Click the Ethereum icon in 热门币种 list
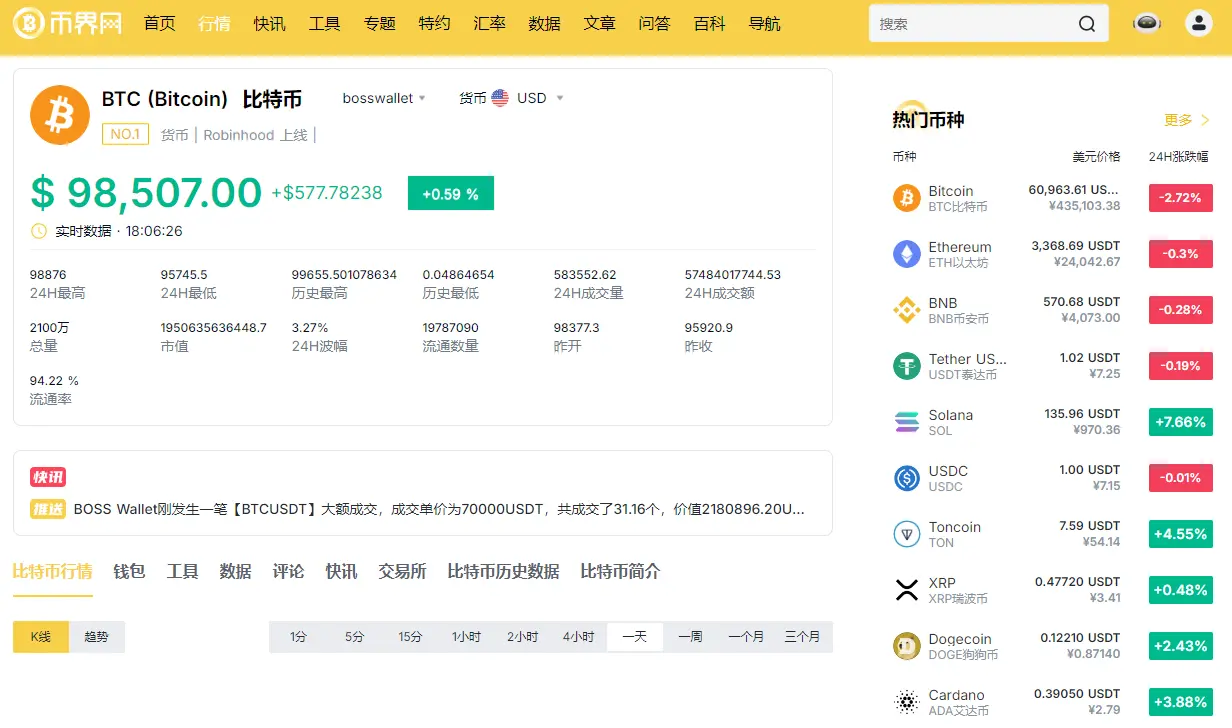The image size is (1232, 728). click(x=906, y=254)
